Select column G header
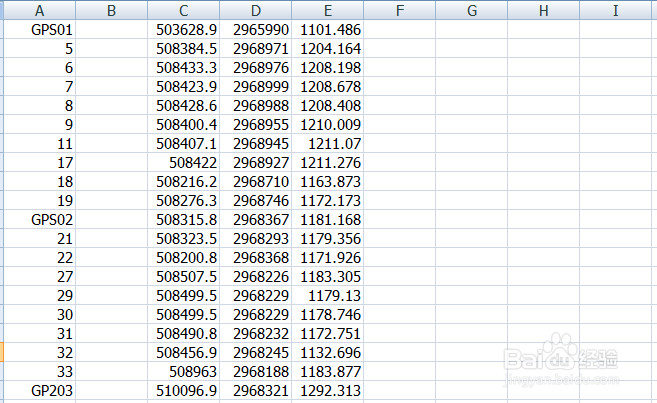This screenshot has height=403, width=657. tap(472, 10)
